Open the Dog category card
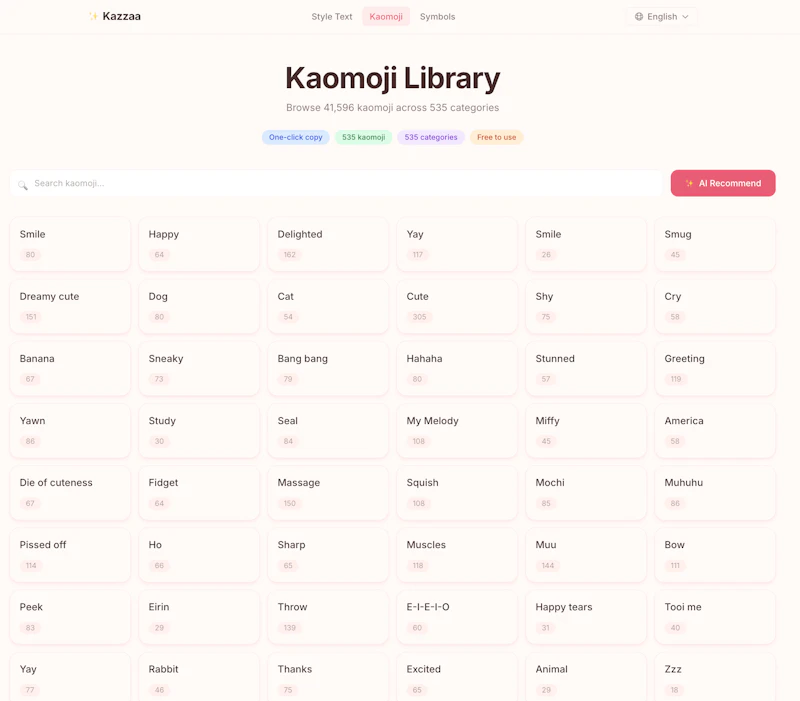Viewport: 800px width, 701px height. coord(199,306)
